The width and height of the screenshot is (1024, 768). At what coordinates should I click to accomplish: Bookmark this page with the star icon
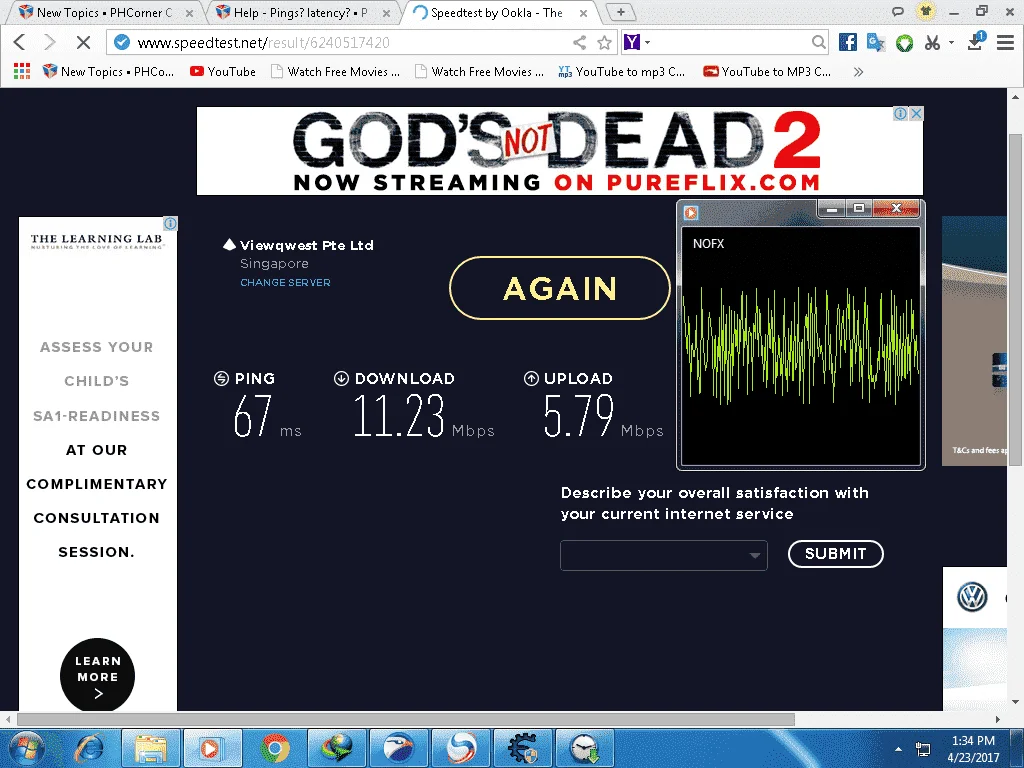605,42
